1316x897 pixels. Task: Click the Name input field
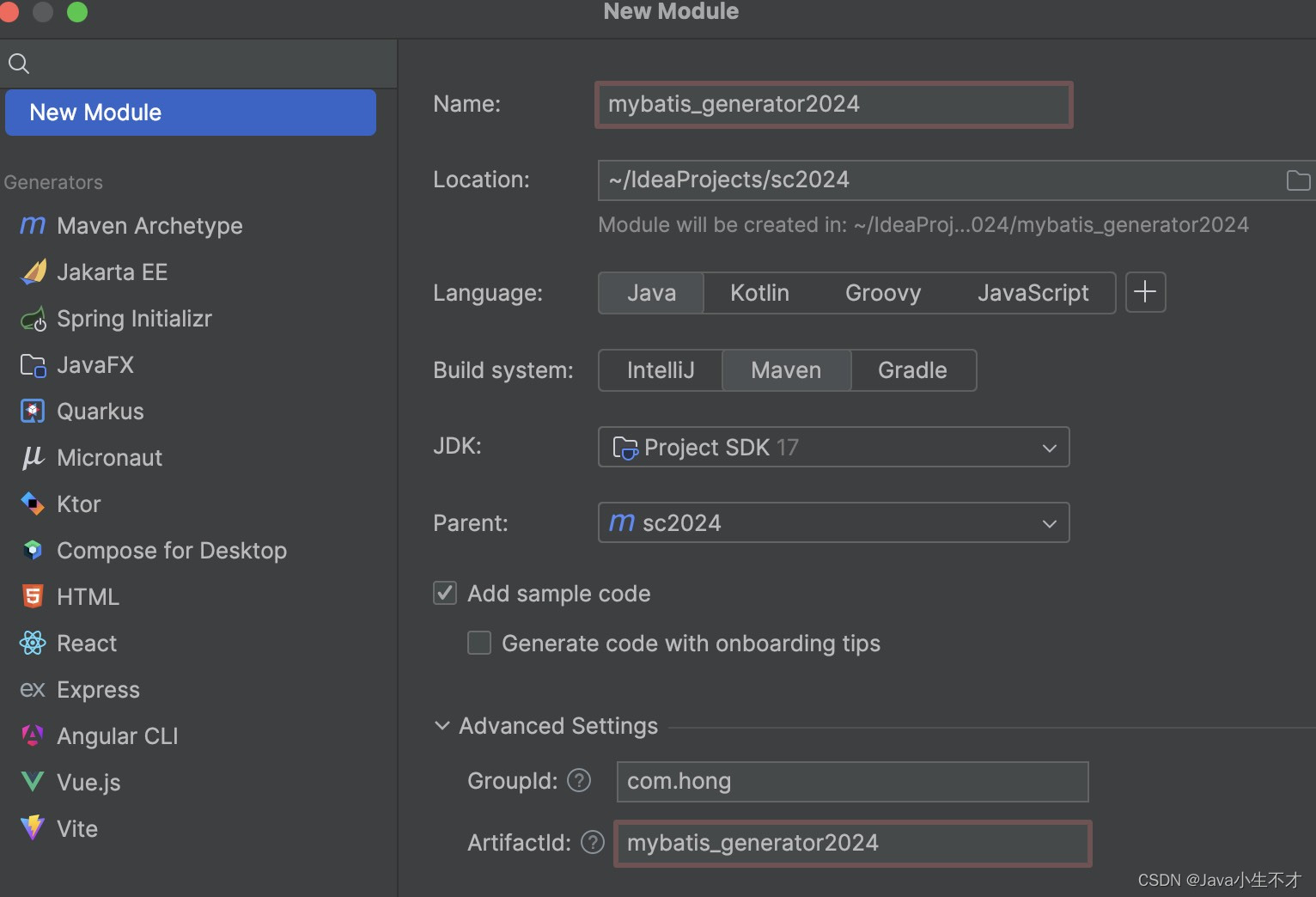833,105
